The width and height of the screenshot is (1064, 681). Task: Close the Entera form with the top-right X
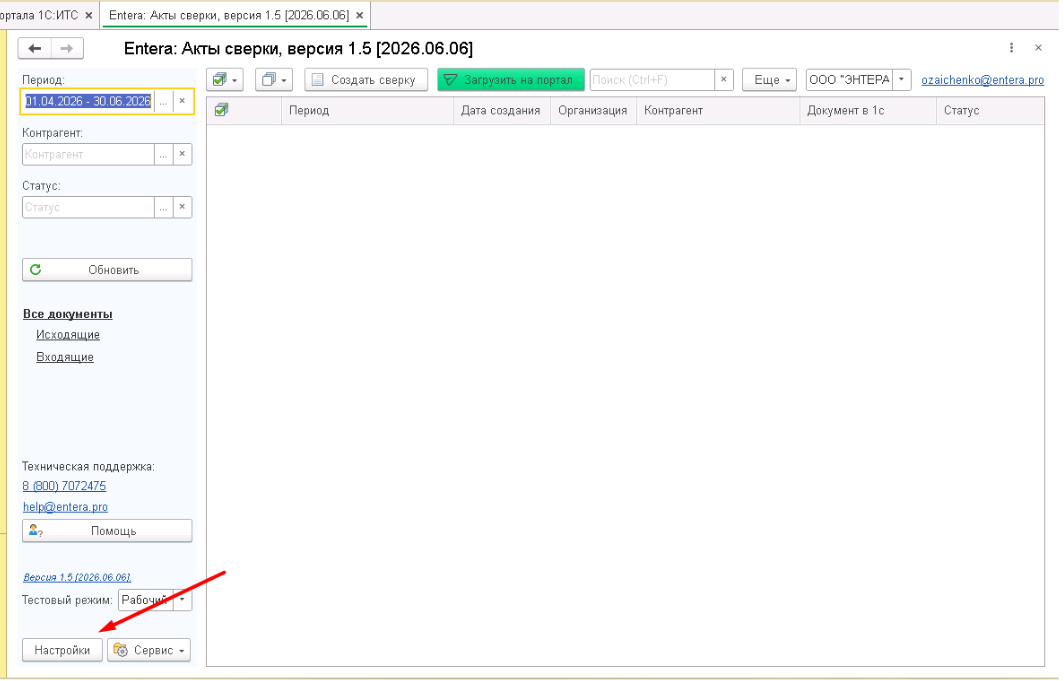[1038, 47]
